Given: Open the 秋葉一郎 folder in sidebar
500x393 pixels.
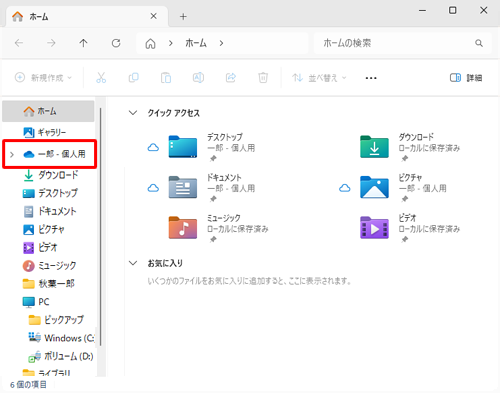Looking at the screenshot, I should tap(48, 284).
